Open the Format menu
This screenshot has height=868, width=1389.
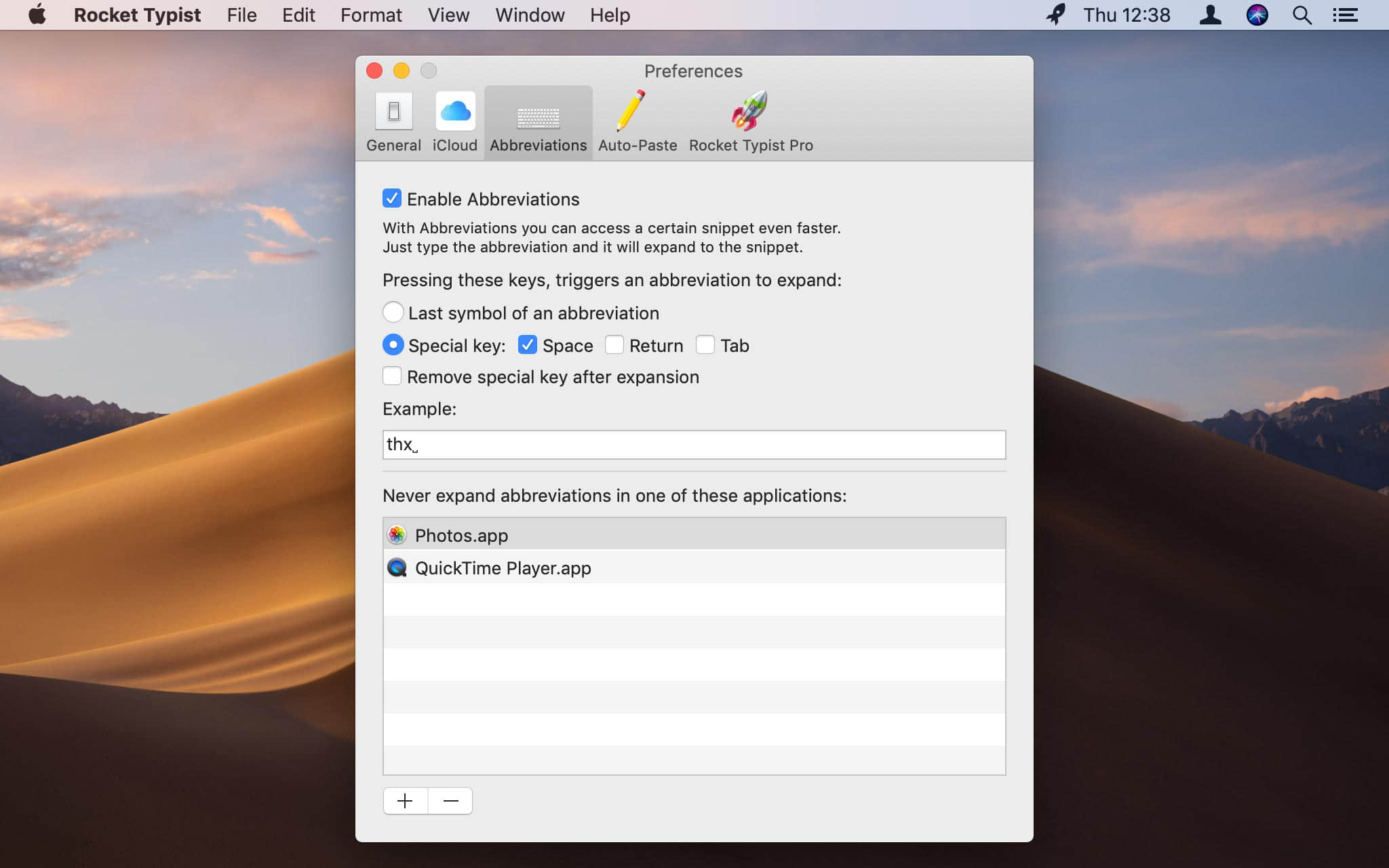371,15
